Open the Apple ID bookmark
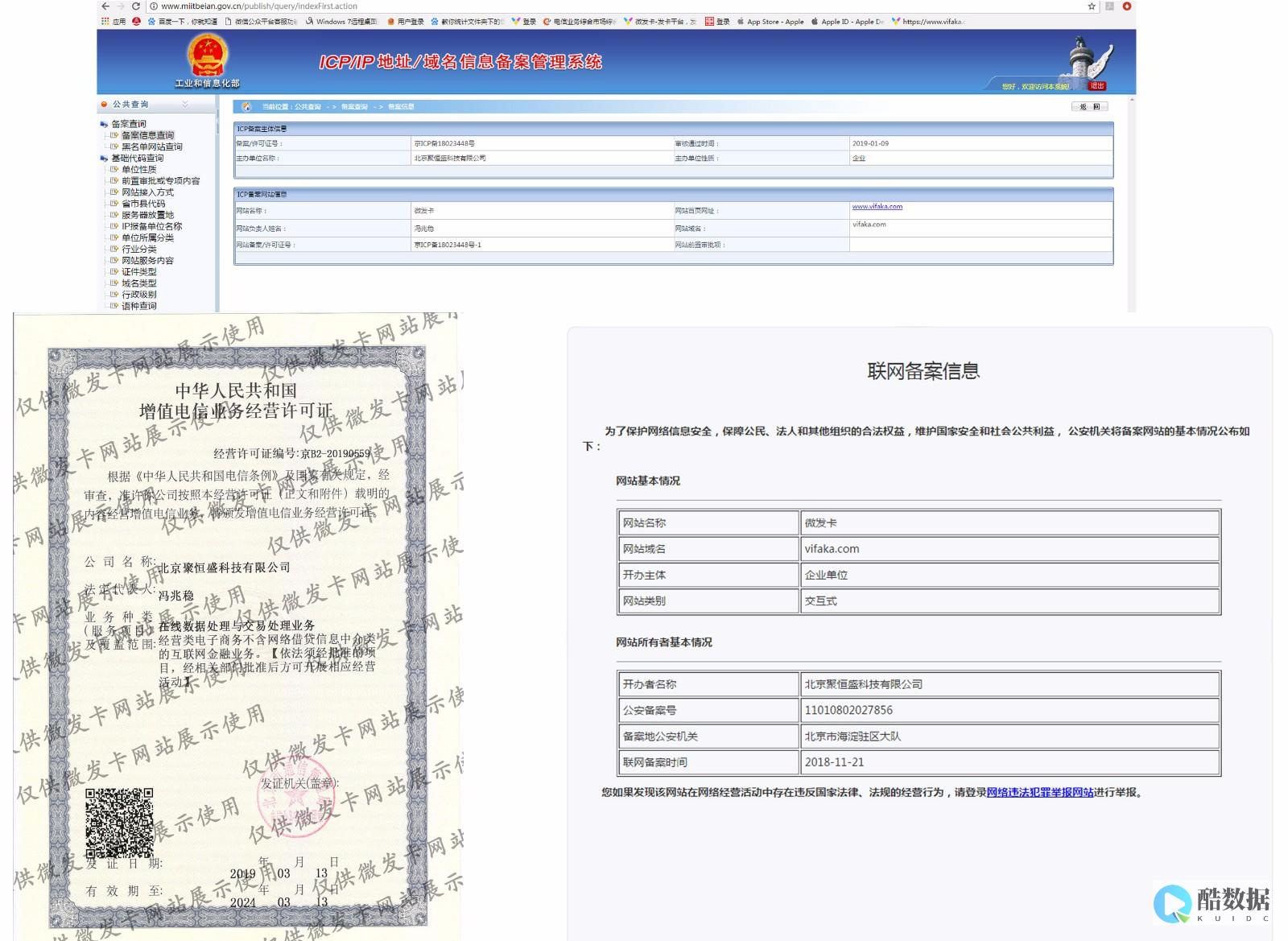This screenshot has height=941, width=1288. (848, 22)
